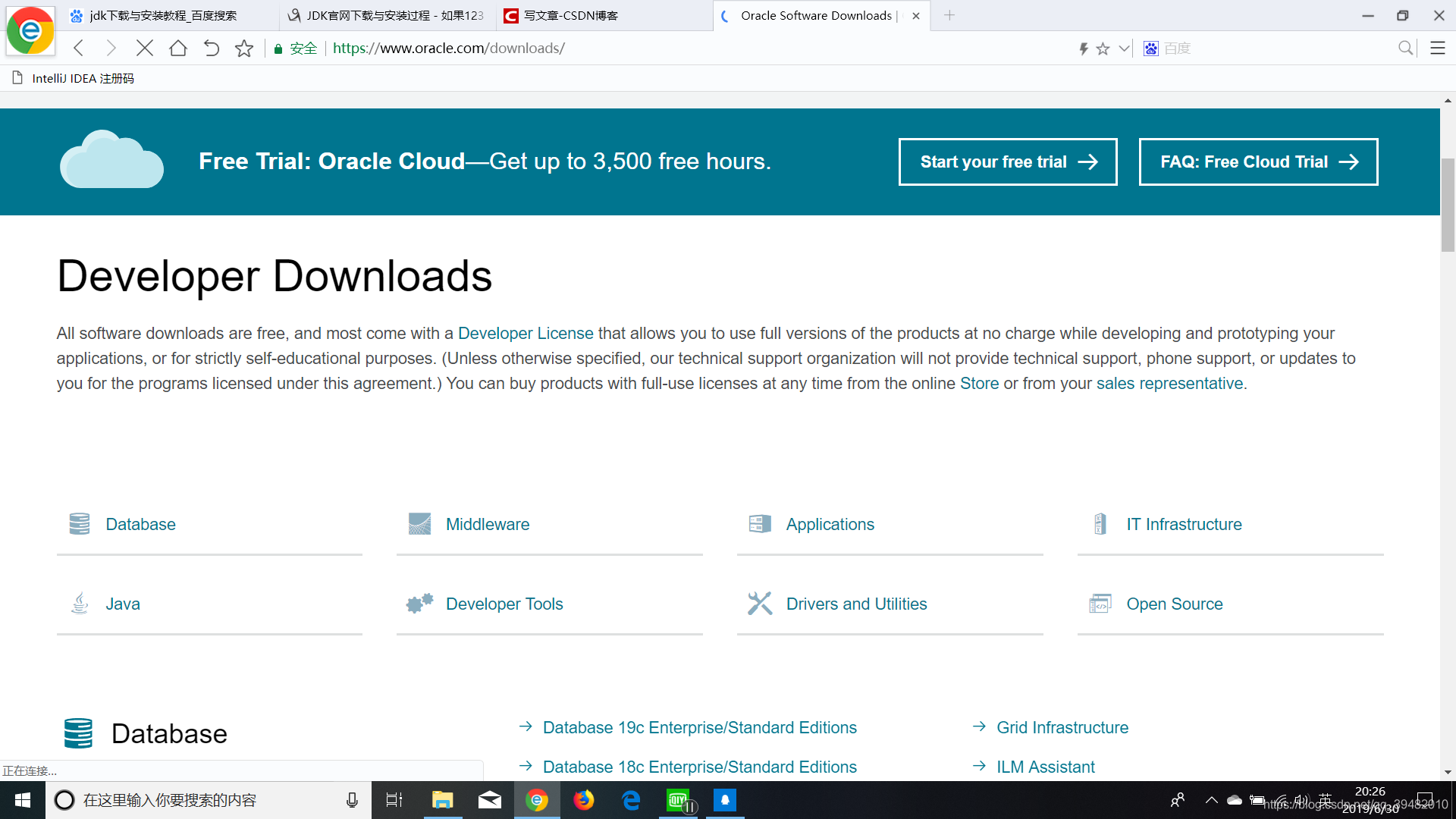Click the search magnifier icon

click(1406, 49)
